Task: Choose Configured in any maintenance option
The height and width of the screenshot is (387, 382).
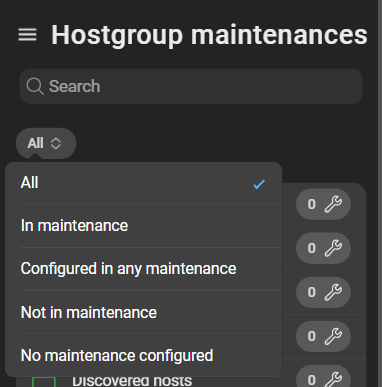Action: 144,269
